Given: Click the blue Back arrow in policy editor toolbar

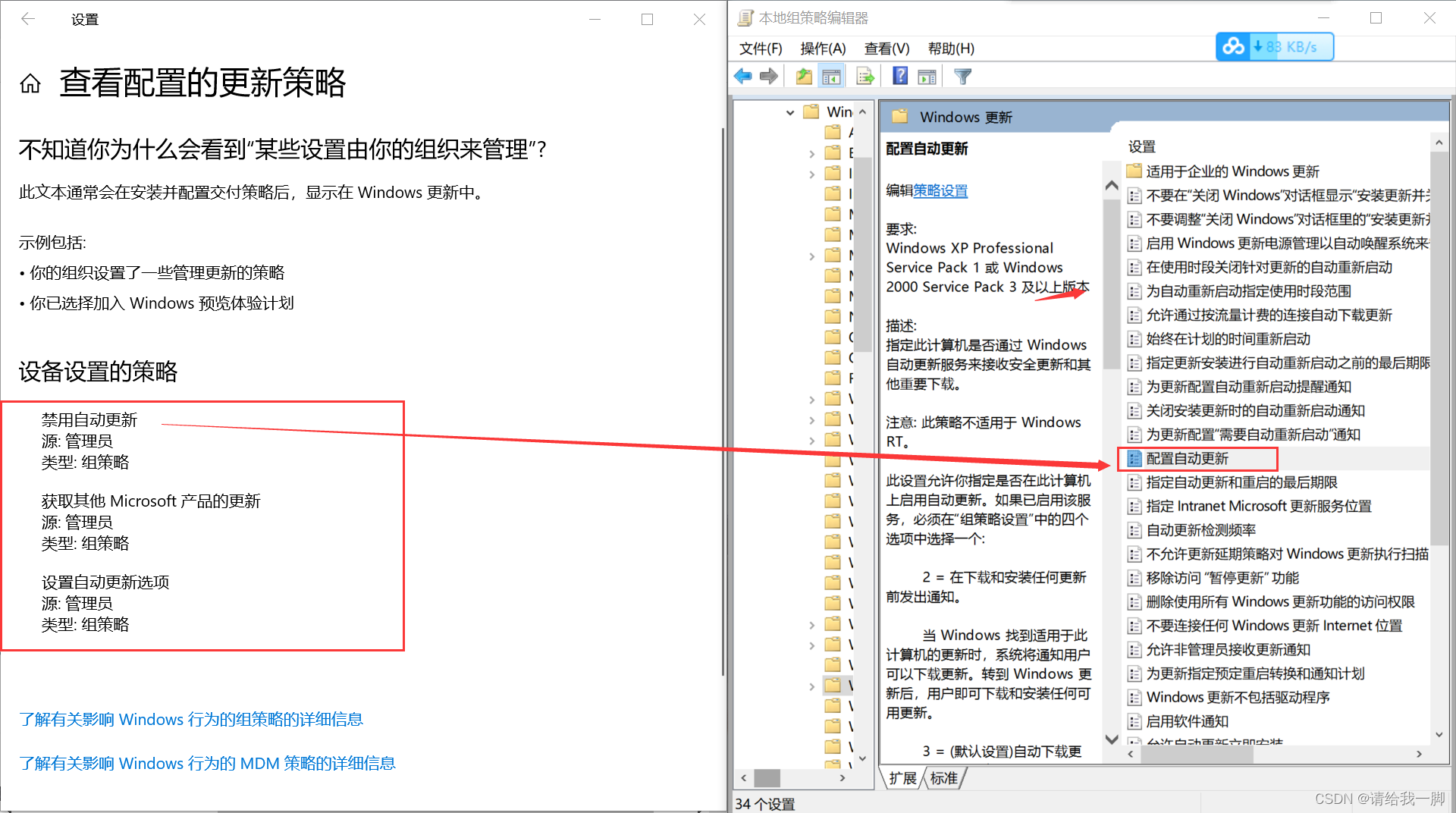Looking at the screenshot, I should (743, 76).
